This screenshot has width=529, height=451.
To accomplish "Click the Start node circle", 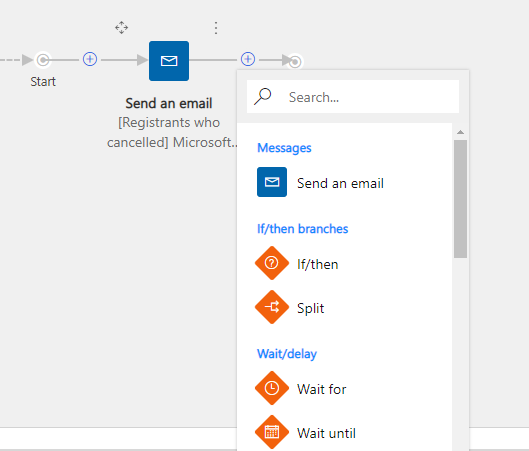I will coord(43,60).
